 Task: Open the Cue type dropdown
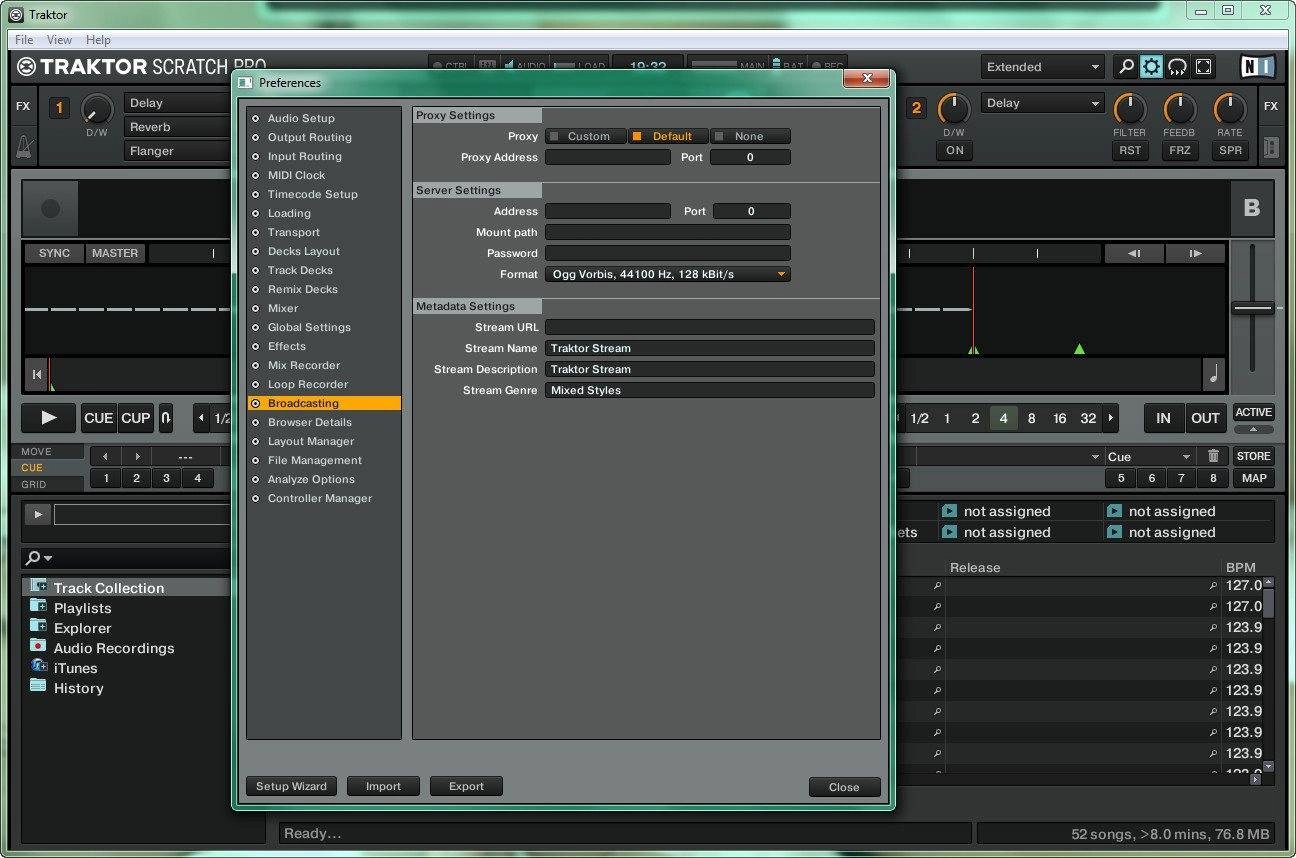pos(1149,456)
